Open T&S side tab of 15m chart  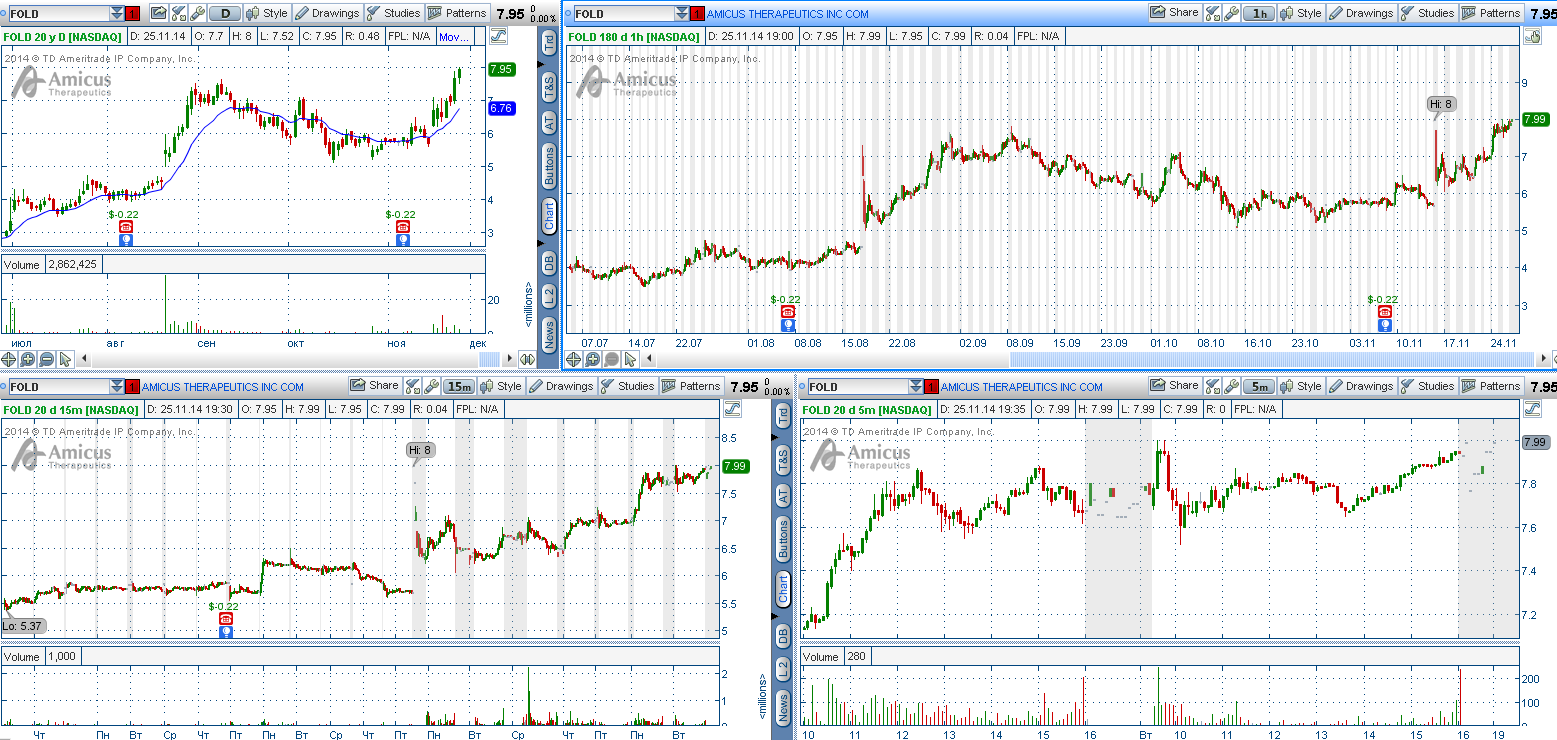[x=782, y=460]
